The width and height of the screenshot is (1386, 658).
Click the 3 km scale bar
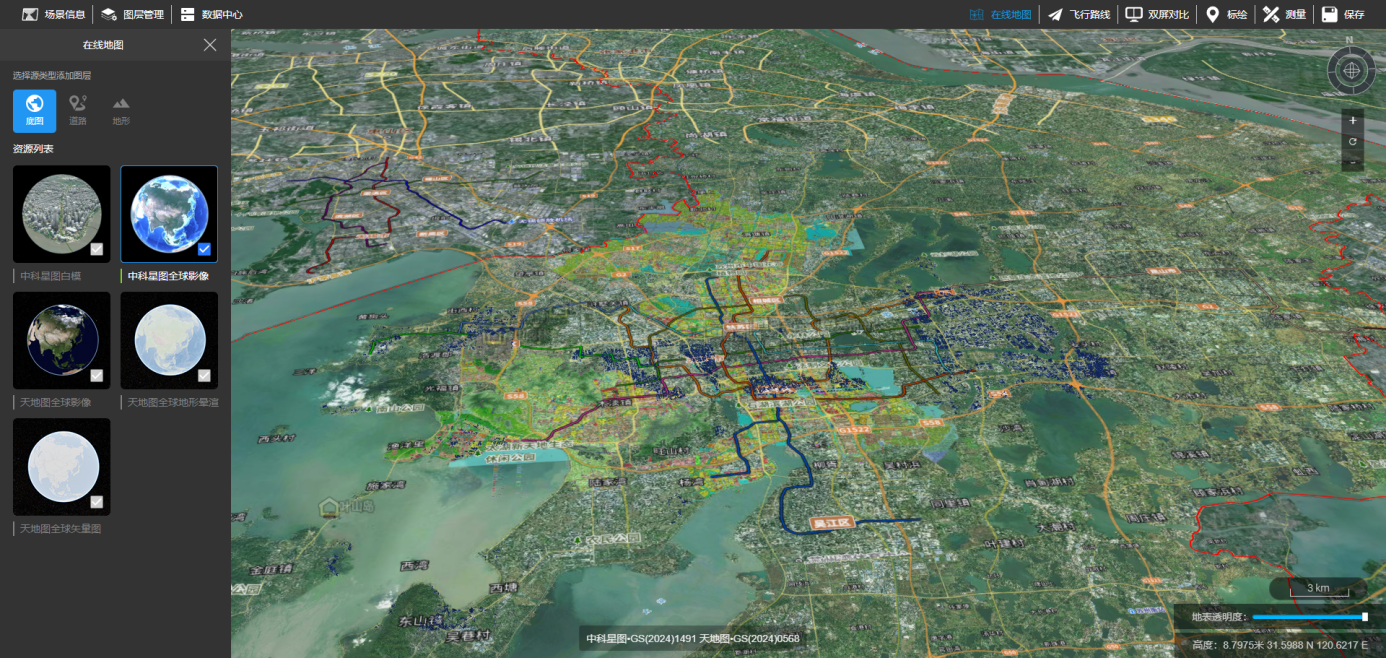point(1318,588)
